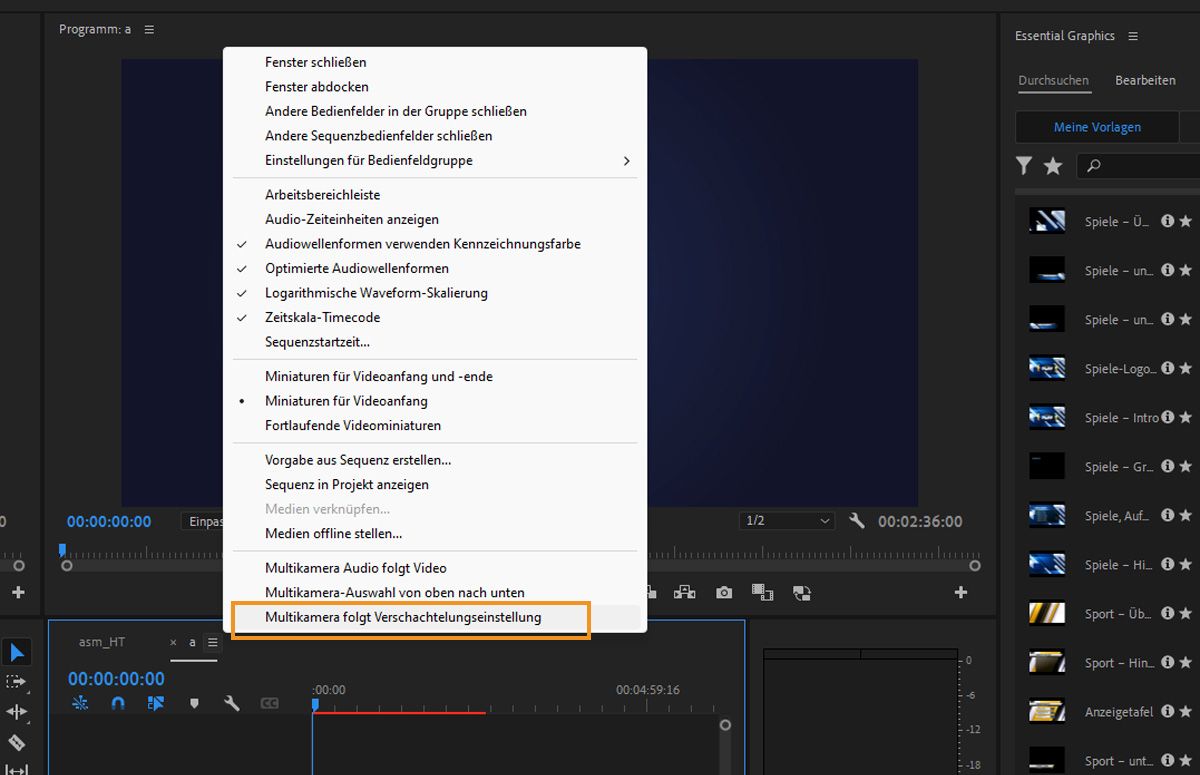Uncheck Optimierte Audiowellenformen
This screenshot has width=1200, height=775.
click(356, 268)
